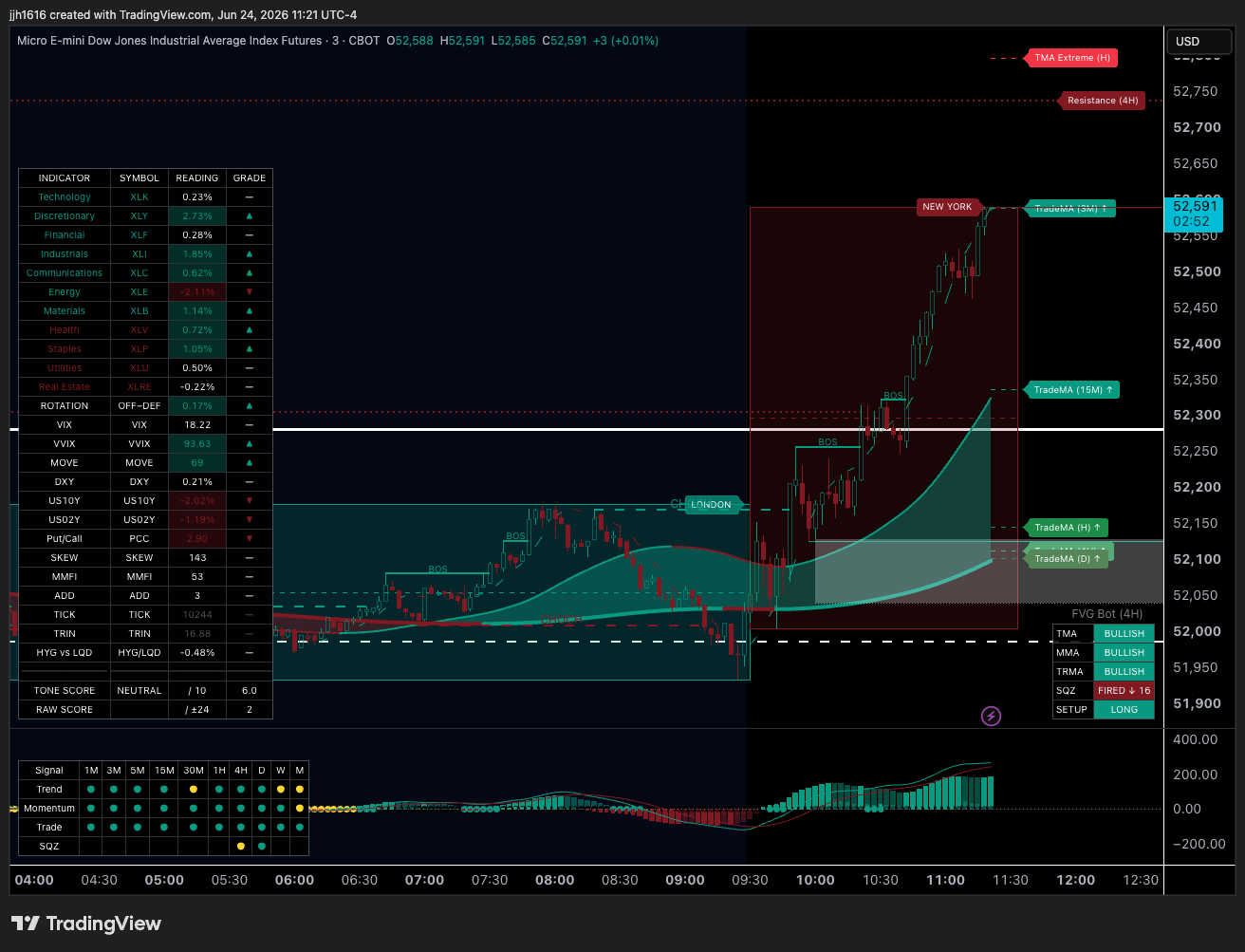1245x952 pixels.
Task: Click the 51,900 price axis label
Action: tap(1196, 703)
